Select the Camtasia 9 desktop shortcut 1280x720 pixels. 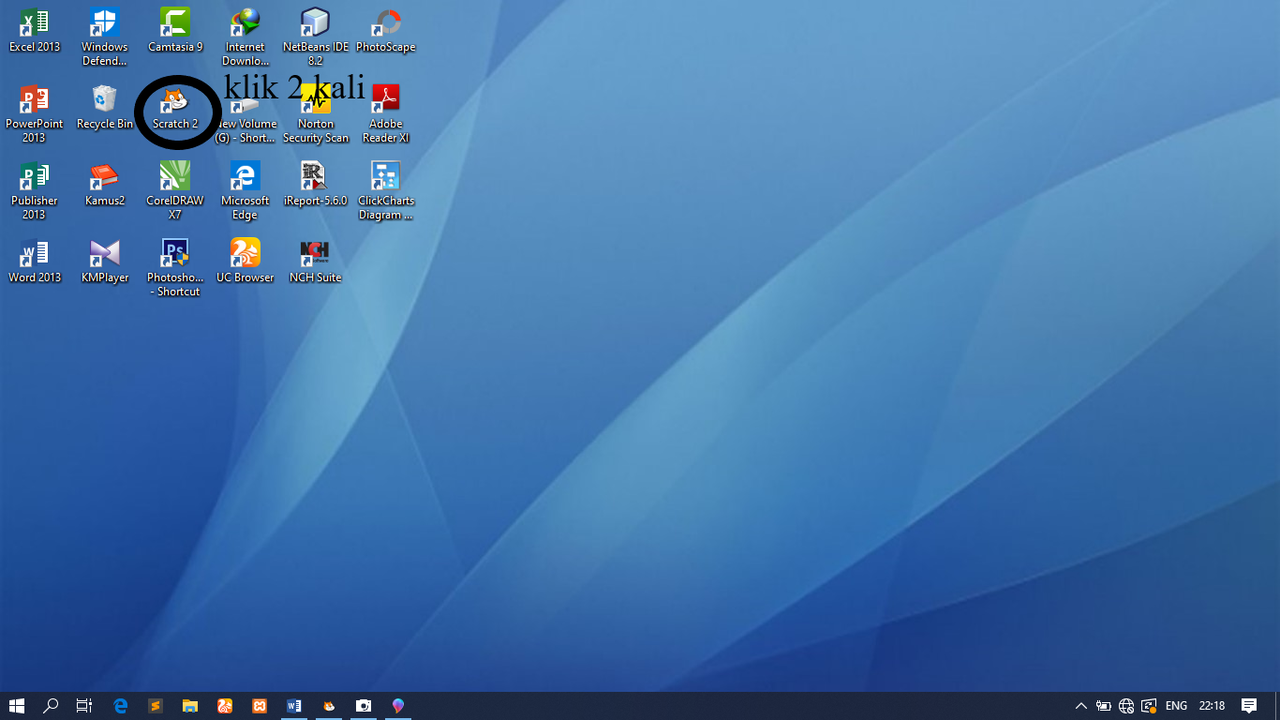tap(175, 31)
